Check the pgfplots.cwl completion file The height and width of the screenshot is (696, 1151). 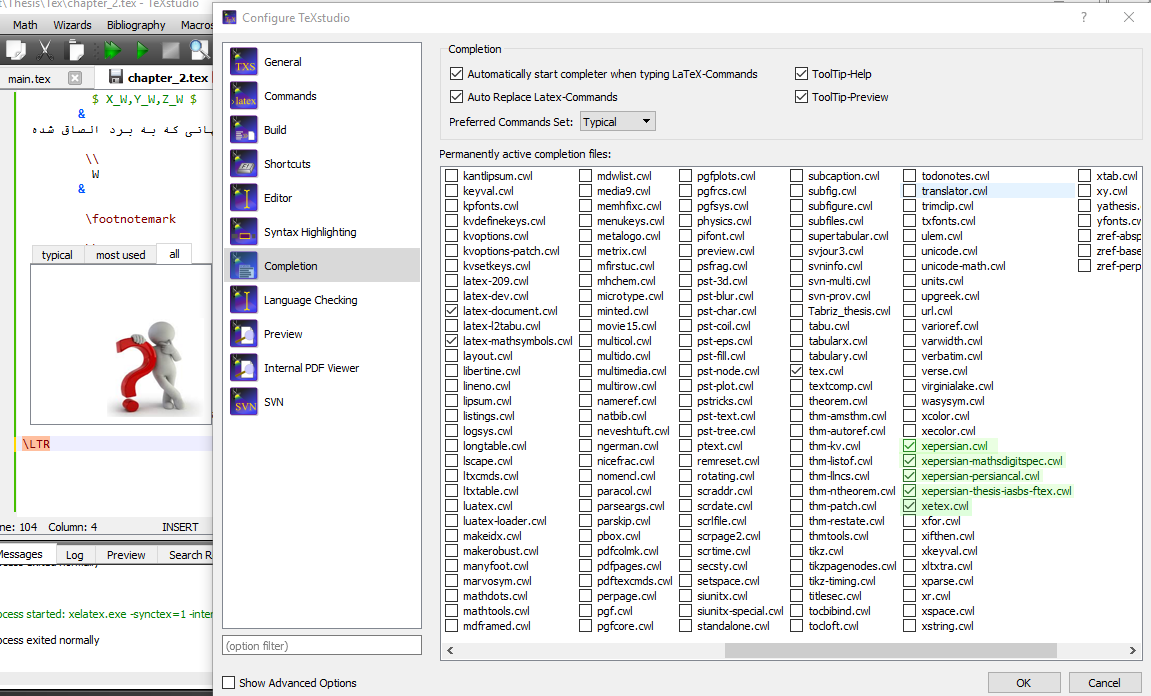686,176
